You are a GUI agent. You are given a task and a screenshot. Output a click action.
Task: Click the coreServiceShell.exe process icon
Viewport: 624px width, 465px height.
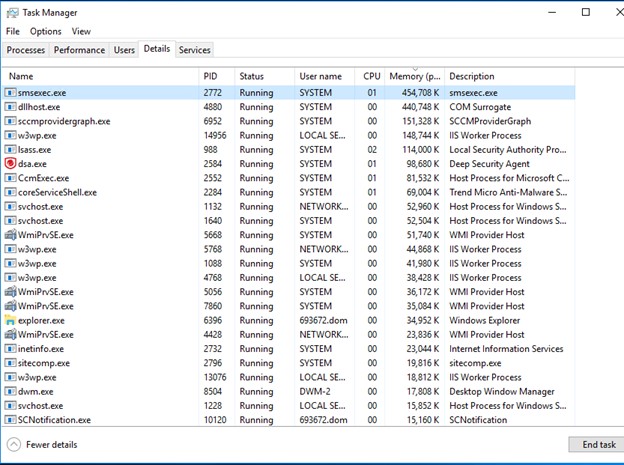click(x=10, y=192)
